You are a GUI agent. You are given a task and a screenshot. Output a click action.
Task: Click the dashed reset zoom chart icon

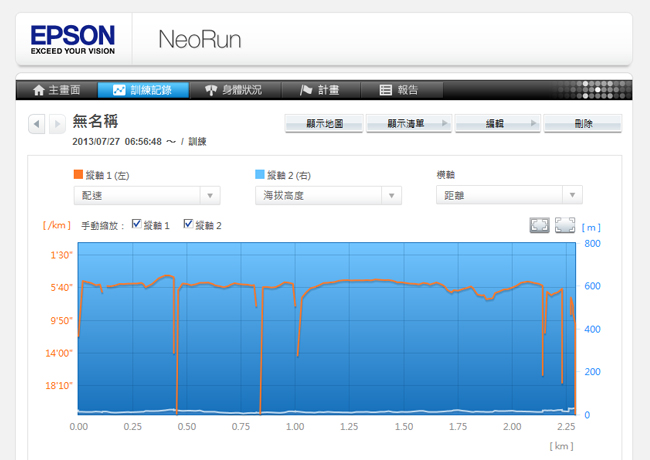coord(565,225)
